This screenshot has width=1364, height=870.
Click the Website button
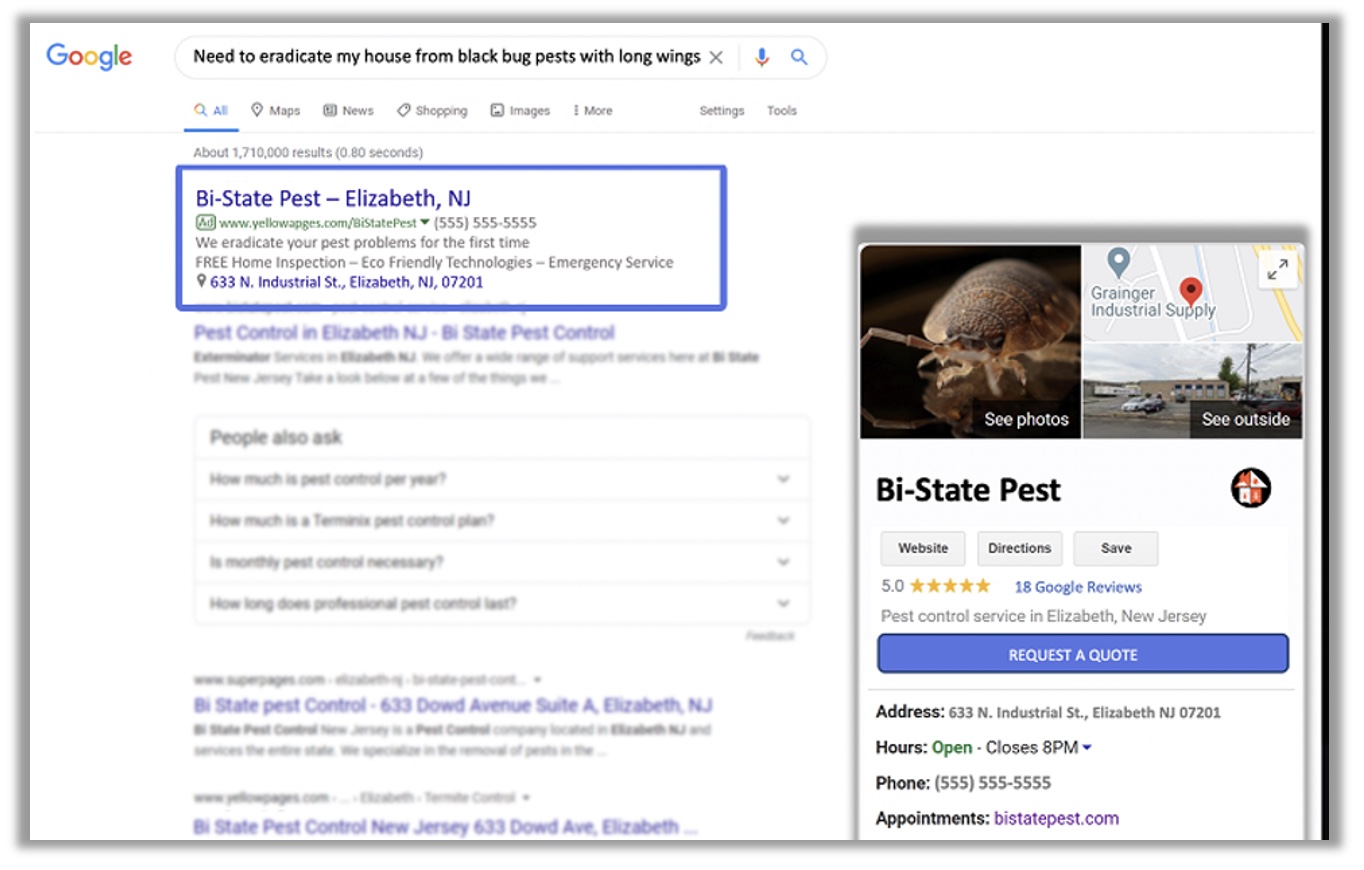click(923, 548)
